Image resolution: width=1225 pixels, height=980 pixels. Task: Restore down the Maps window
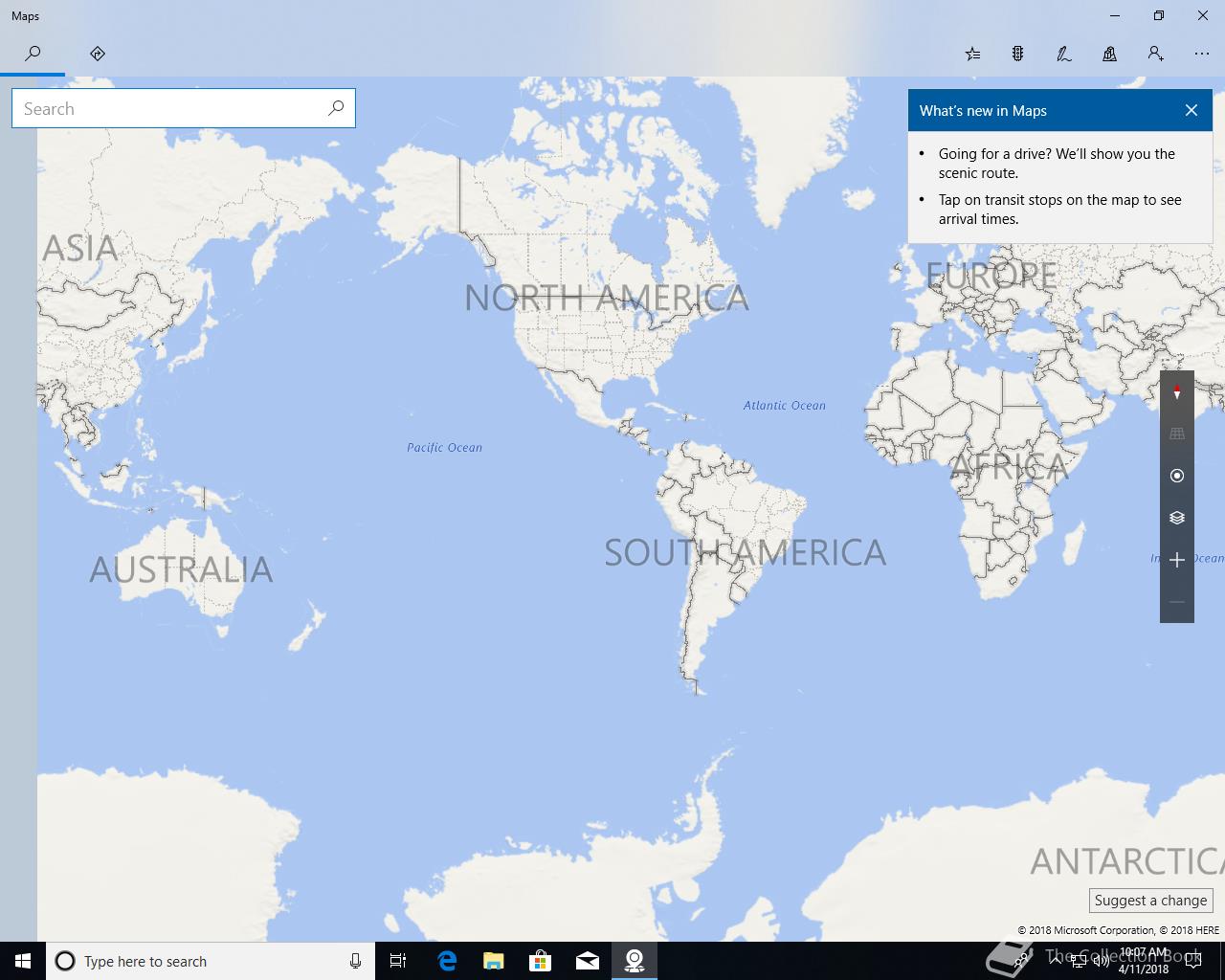[x=1159, y=15]
